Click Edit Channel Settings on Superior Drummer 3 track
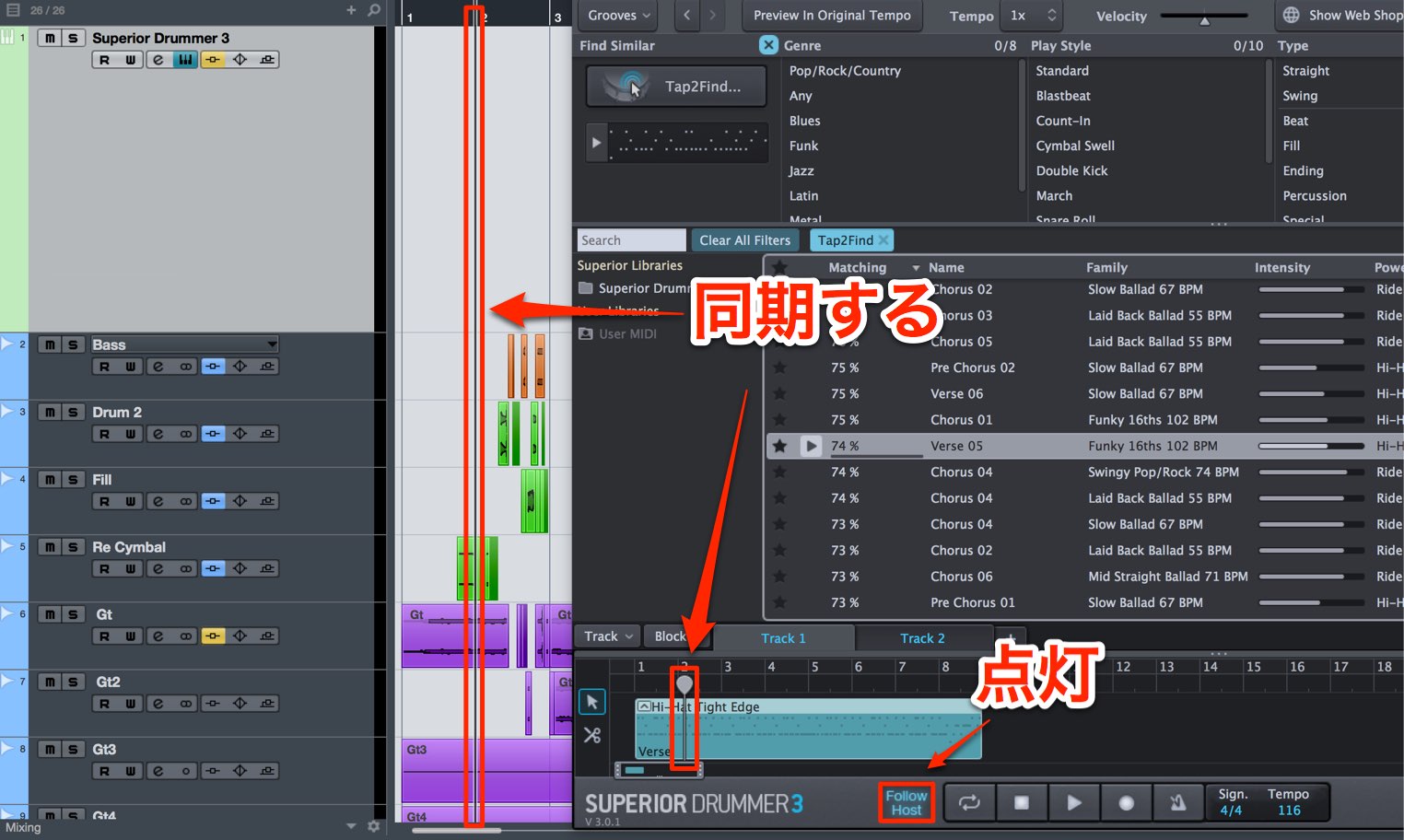1404x840 pixels. pyautogui.click(x=158, y=60)
